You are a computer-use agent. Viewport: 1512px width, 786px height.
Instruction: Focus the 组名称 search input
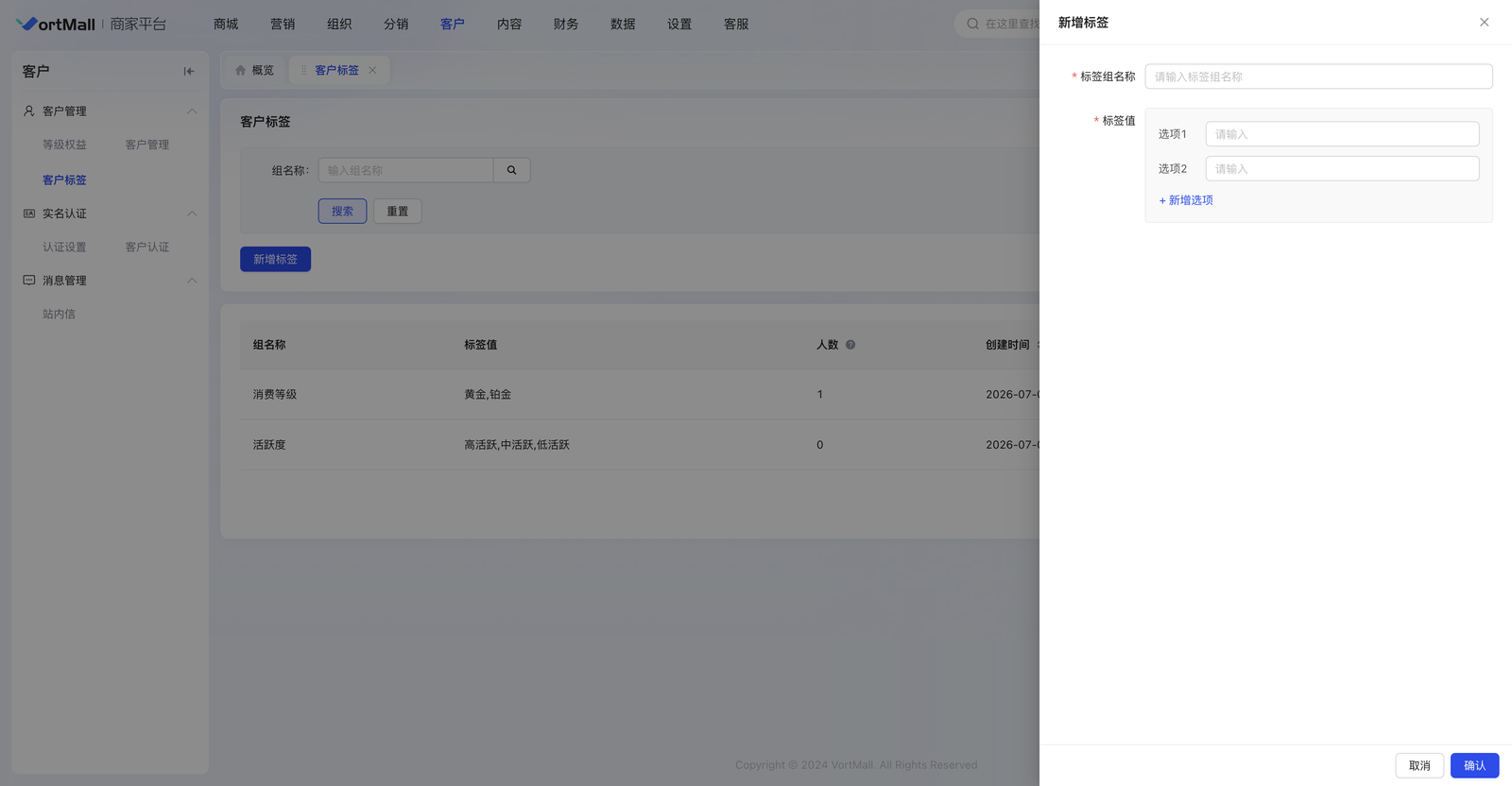pyautogui.click(x=405, y=170)
